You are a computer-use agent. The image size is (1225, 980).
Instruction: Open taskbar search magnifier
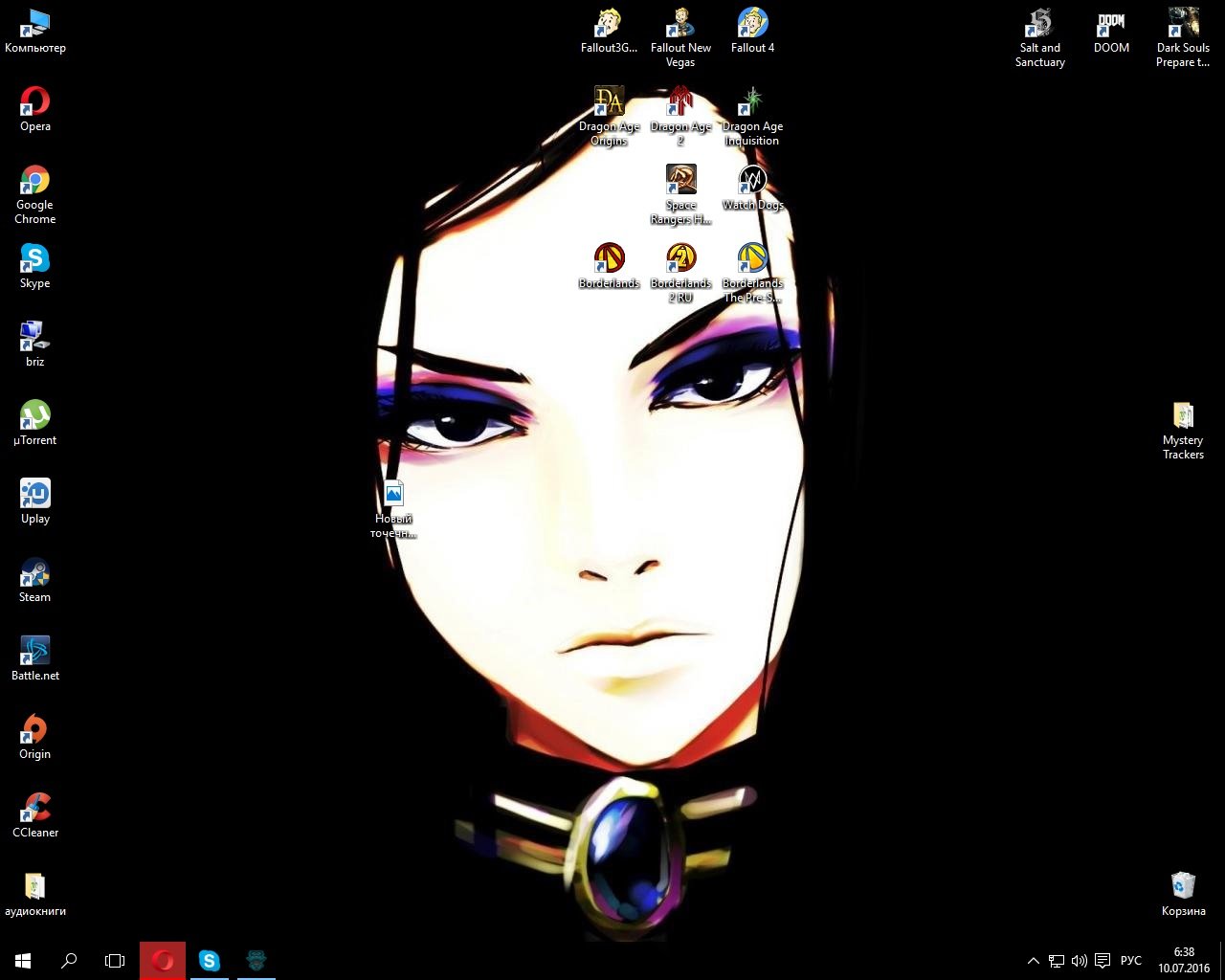[69, 961]
